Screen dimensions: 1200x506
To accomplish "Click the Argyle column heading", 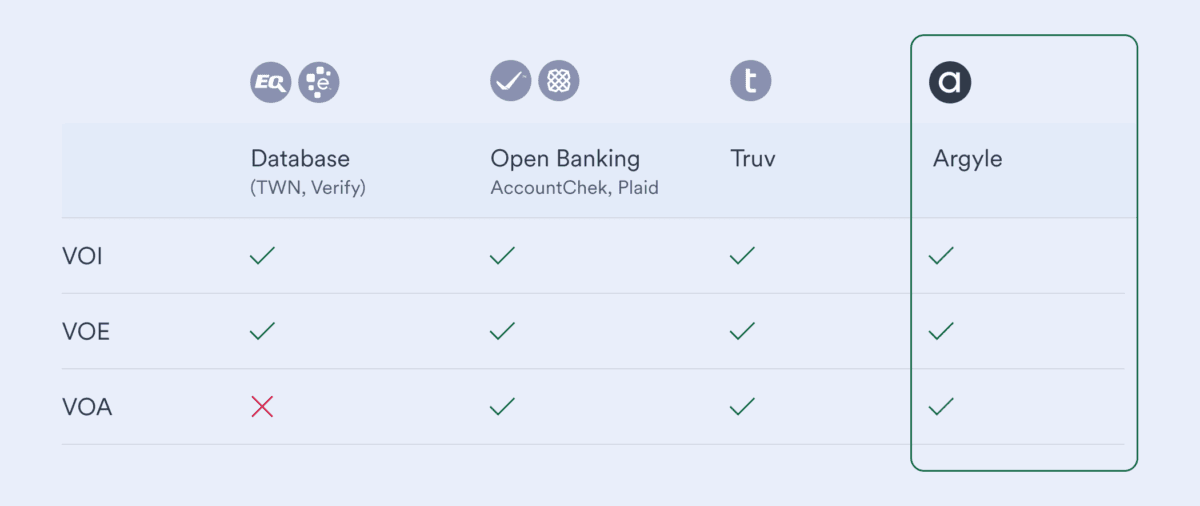I will (x=967, y=159).
